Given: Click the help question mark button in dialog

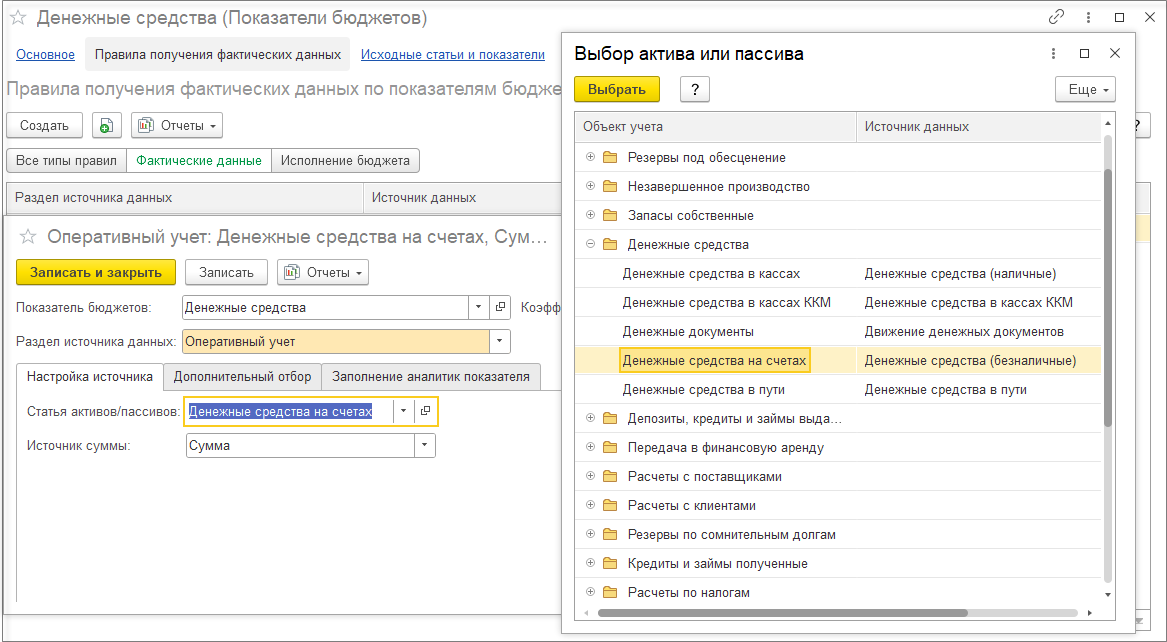Looking at the screenshot, I should click(694, 89).
